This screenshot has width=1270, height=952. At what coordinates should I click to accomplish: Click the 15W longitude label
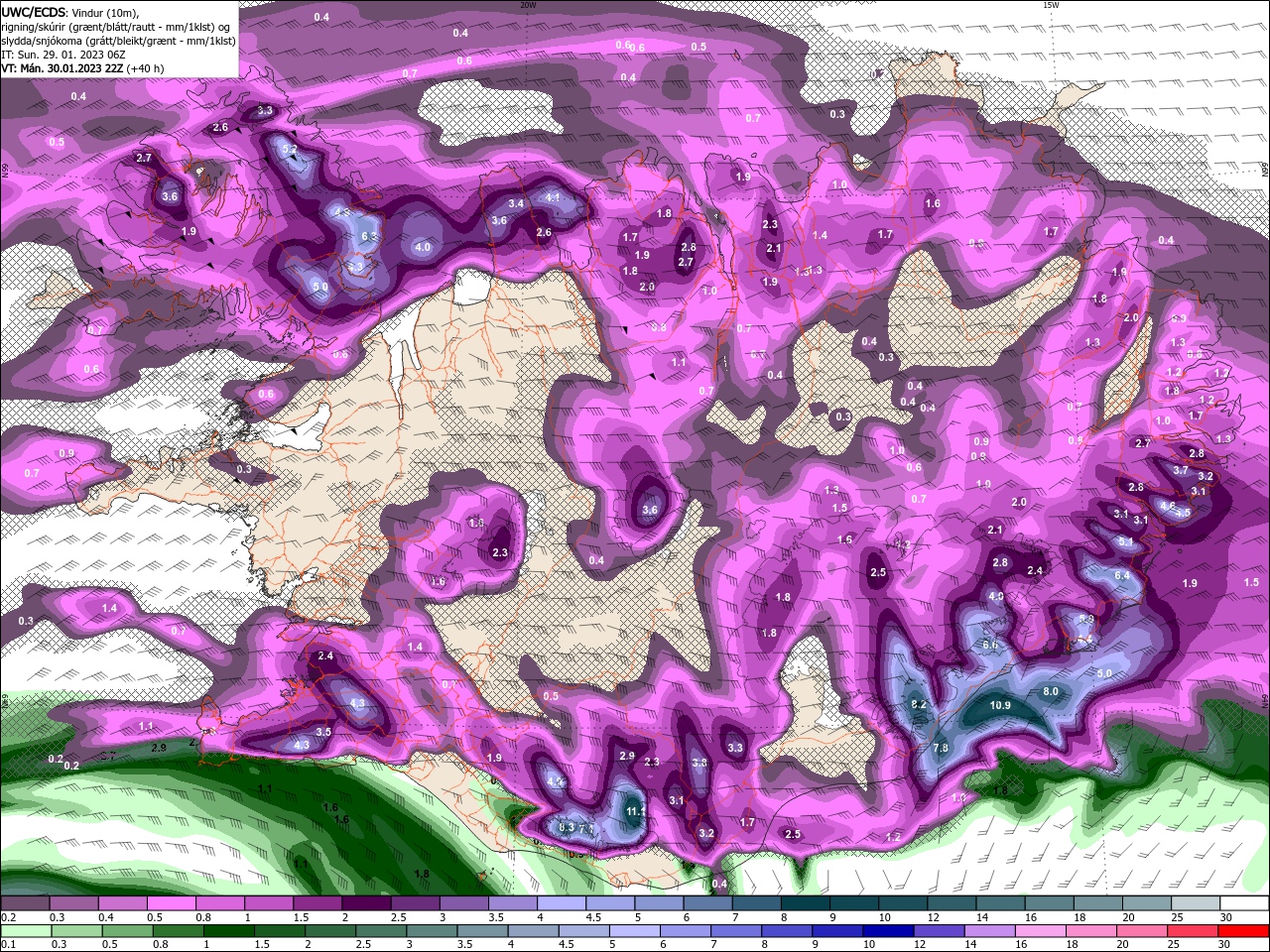click(1051, 5)
